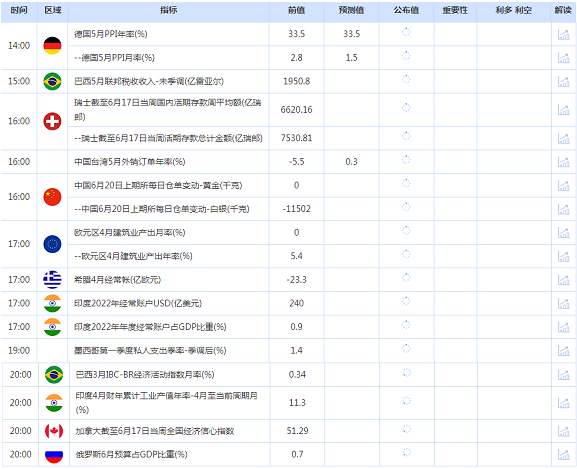Open chart icon for 上期所仓单变动-白银 row

pyautogui.click(x=563, y=209)
